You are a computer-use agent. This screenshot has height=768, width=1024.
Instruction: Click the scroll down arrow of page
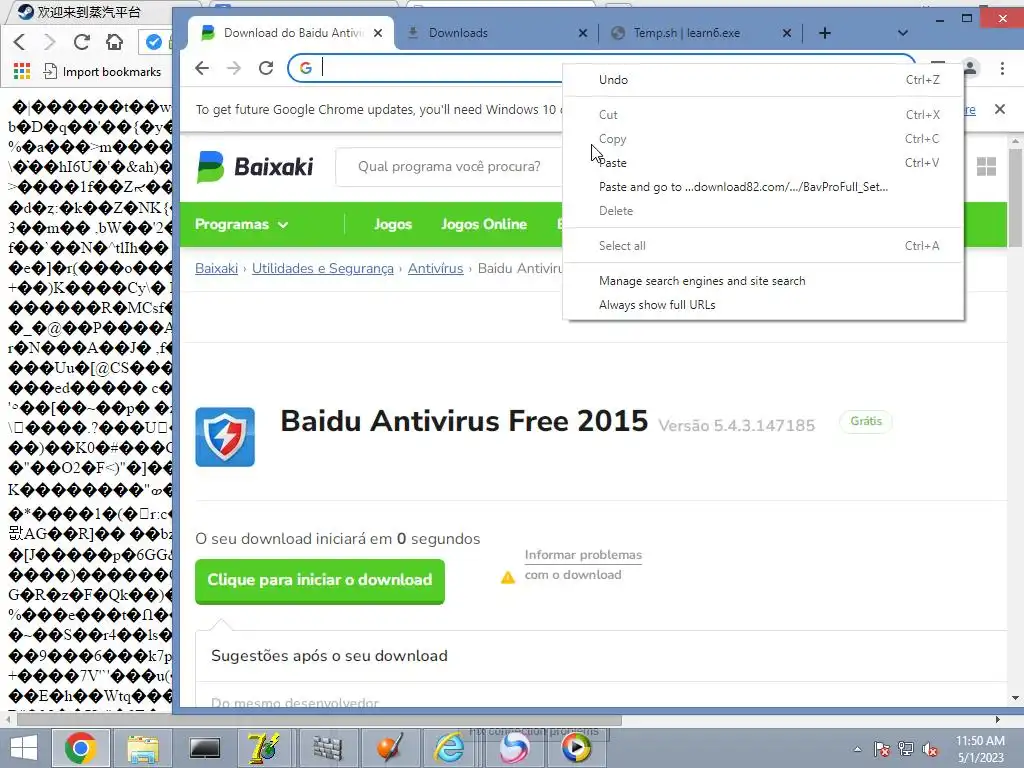(1015, 698)
